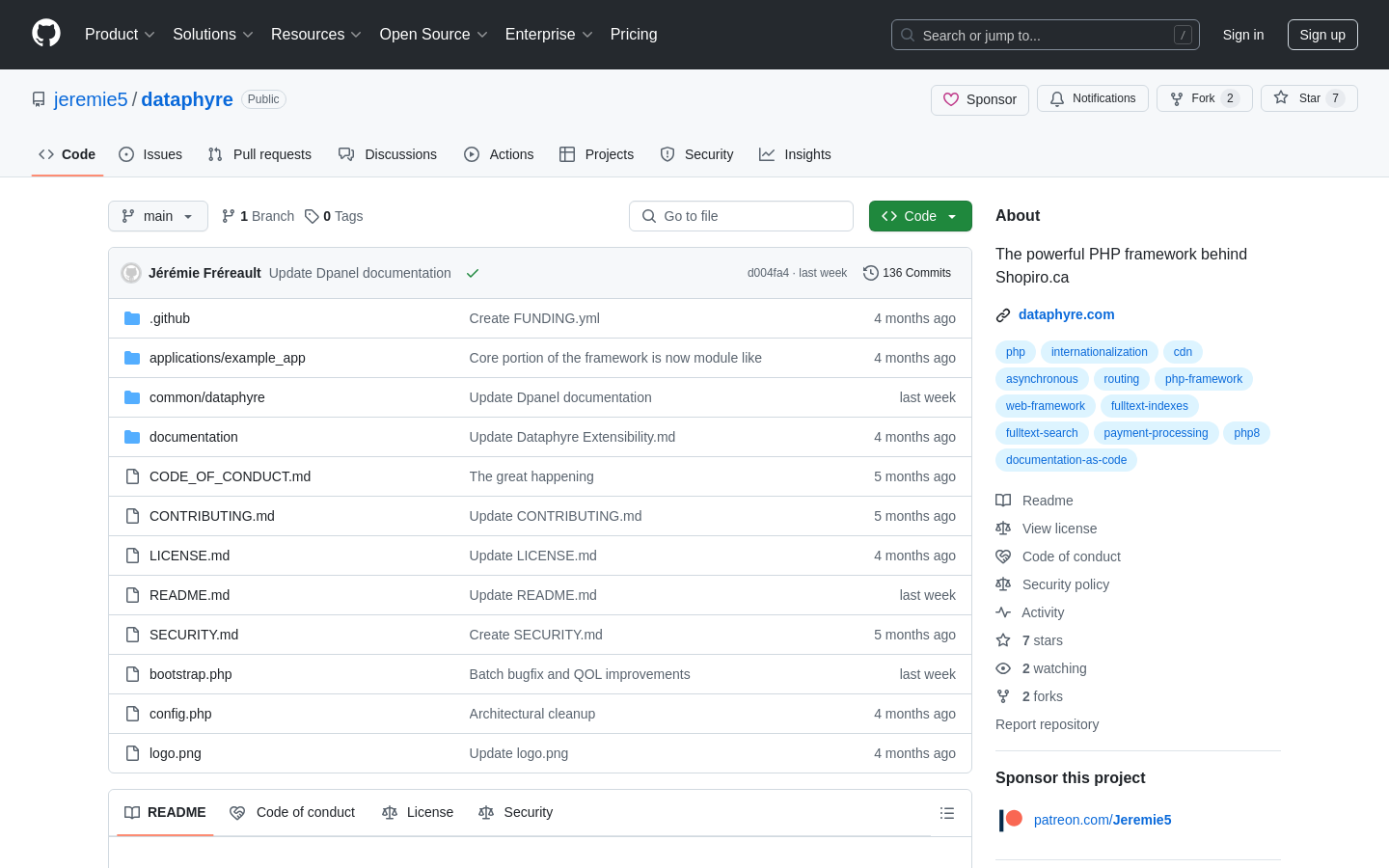The width and height of the screenshot is (1389, 868).
Task: Open the Discussions tab
Action: (388, 154)
